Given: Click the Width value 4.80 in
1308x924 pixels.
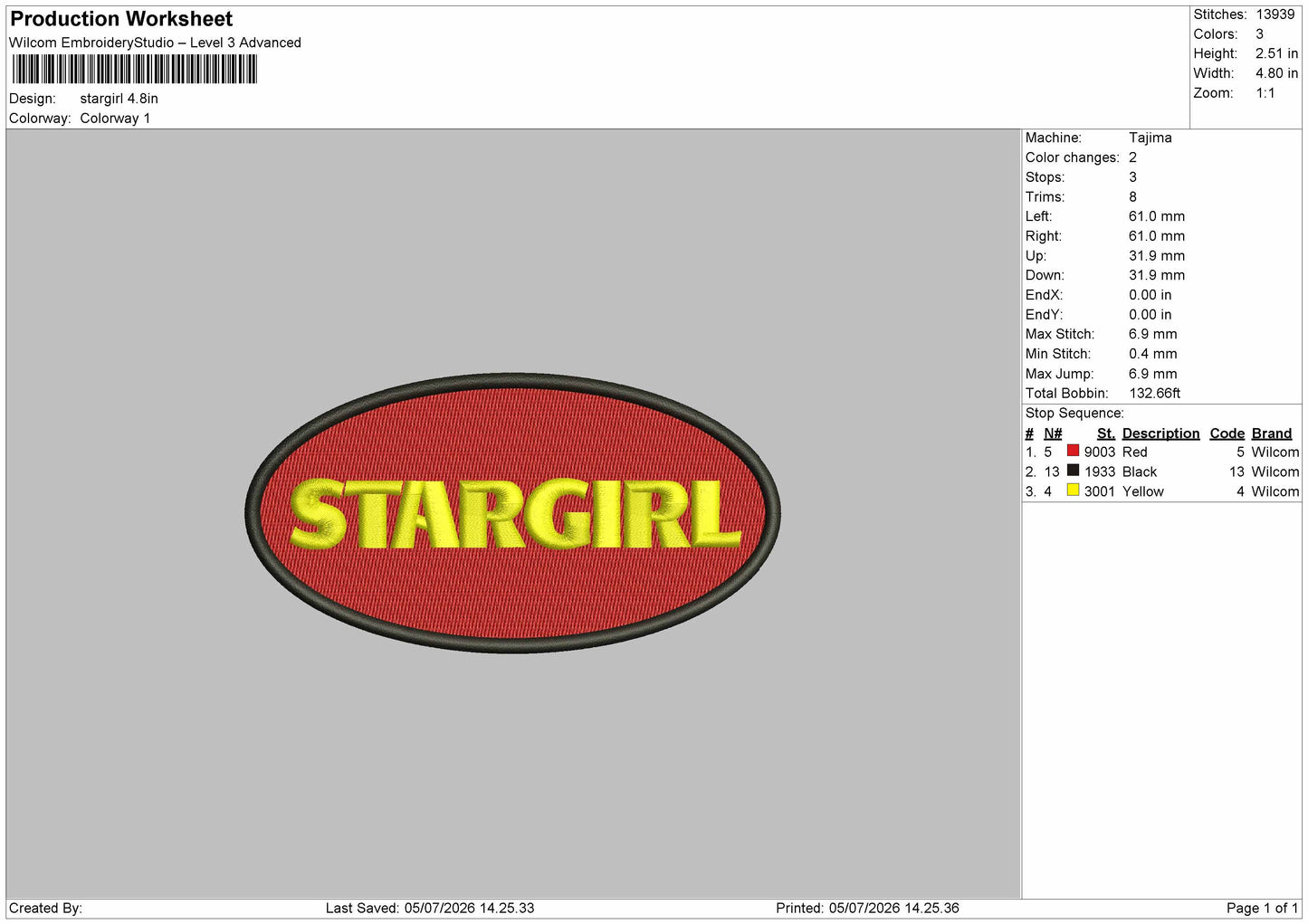Looking at the screenshot, I should (1276, 73).
